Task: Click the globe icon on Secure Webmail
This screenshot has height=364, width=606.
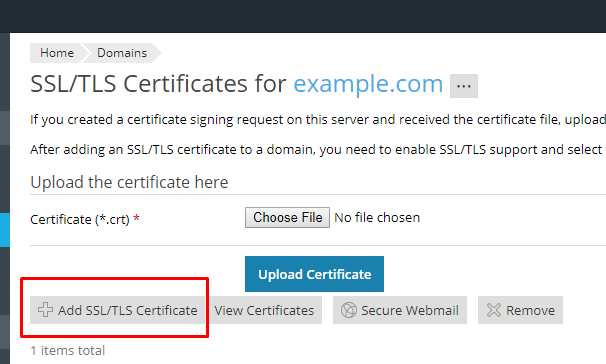Action: tap(349, 310)
